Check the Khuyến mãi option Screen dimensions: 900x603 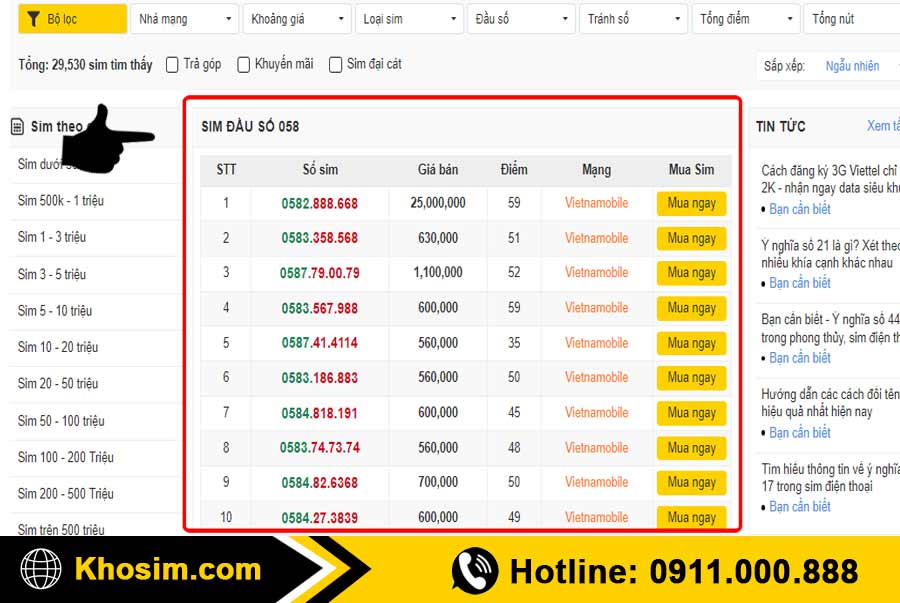pos(244,64)
